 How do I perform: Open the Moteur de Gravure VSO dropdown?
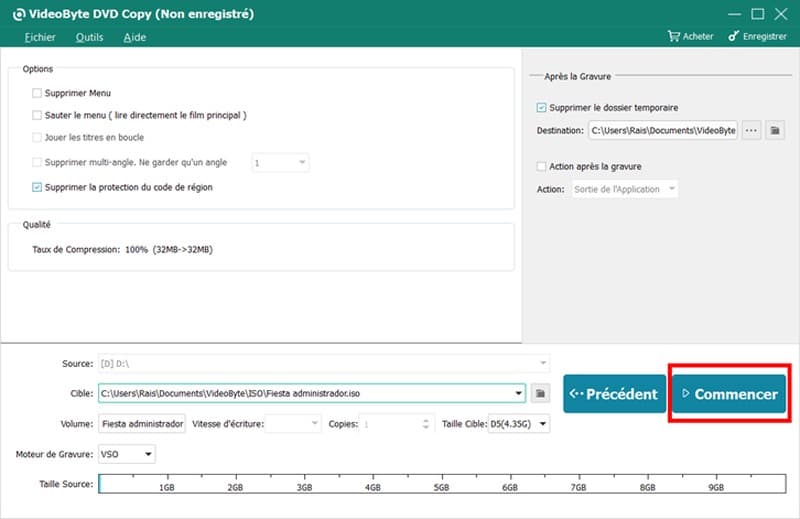pos(127,454)
